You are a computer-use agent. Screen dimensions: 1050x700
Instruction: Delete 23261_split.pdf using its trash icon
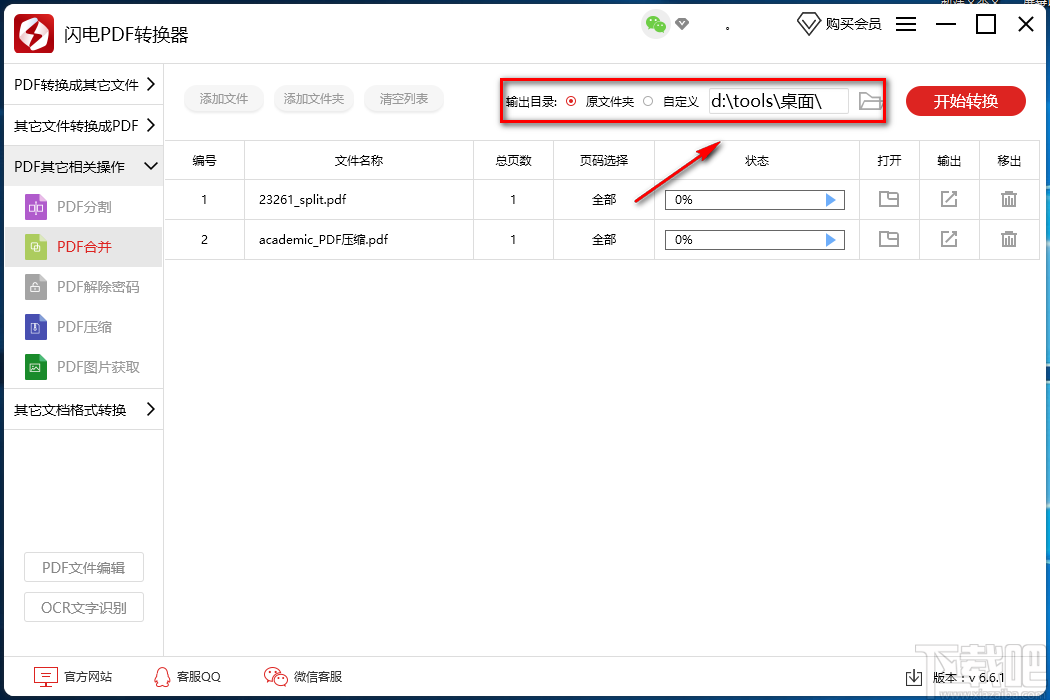point(1009,199)
